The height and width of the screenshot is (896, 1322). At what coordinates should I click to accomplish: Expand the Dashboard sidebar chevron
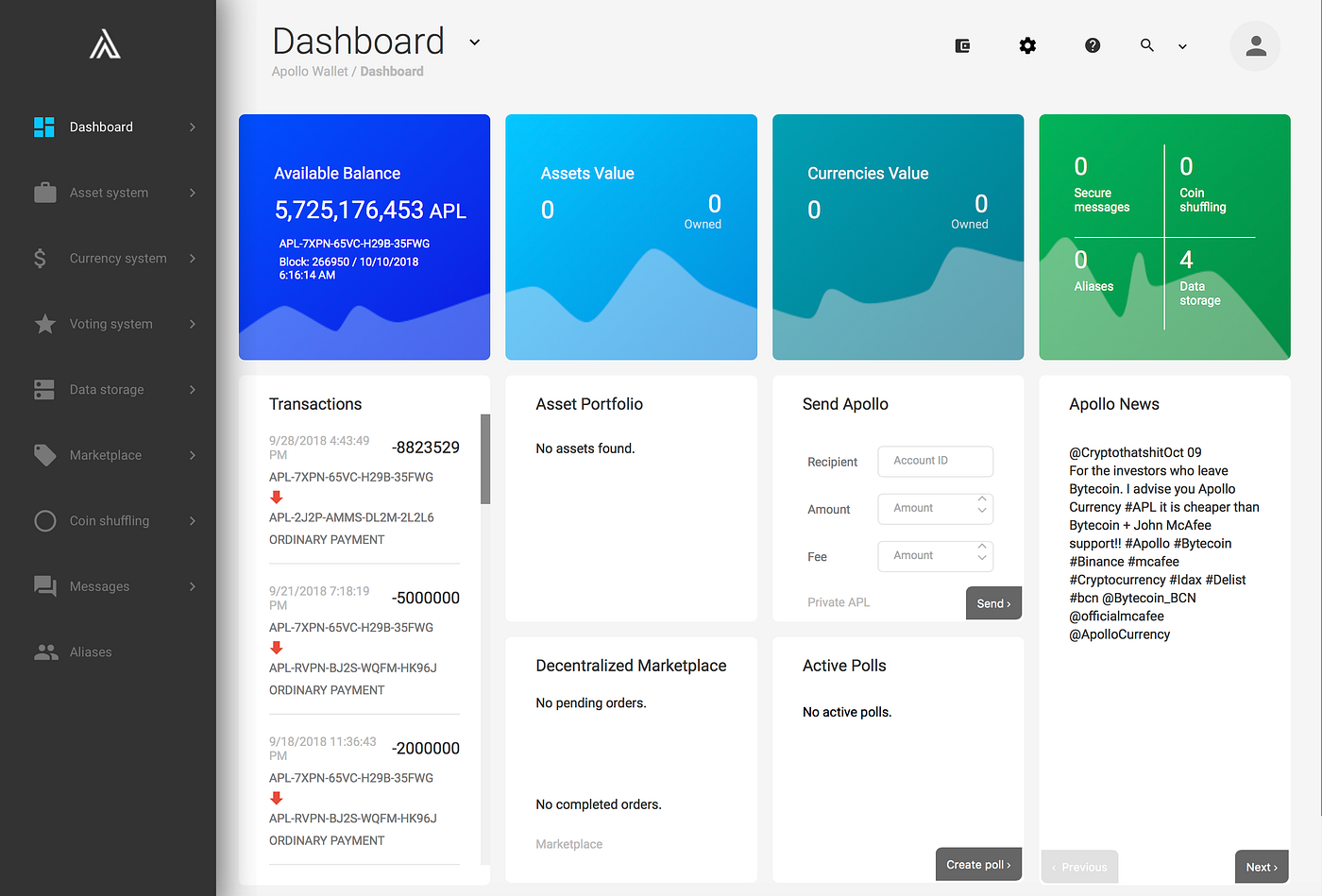193,127
